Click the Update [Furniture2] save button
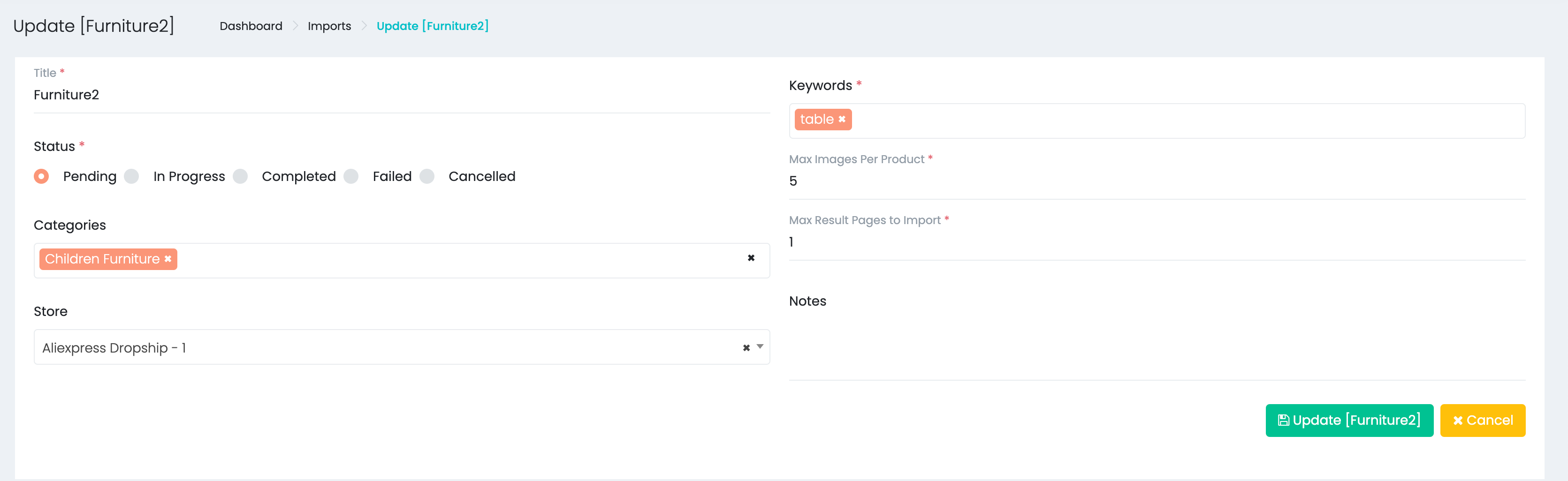The height and width of the screenshot is (481, 1568). [1349, 420]
